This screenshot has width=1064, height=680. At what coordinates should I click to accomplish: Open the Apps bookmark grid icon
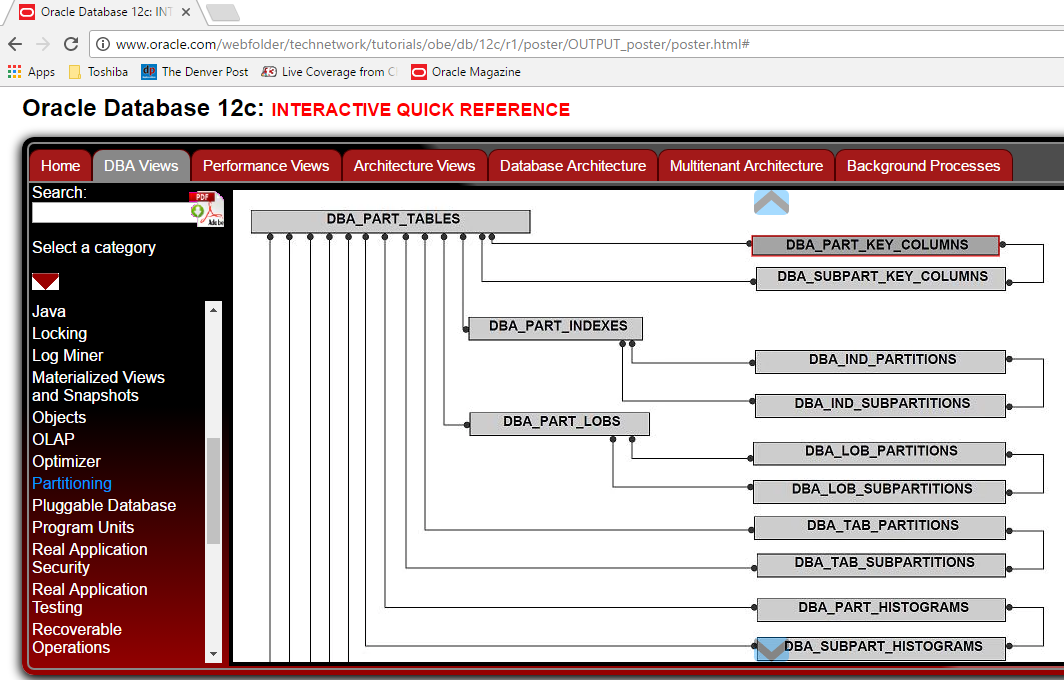click(14, 71)
